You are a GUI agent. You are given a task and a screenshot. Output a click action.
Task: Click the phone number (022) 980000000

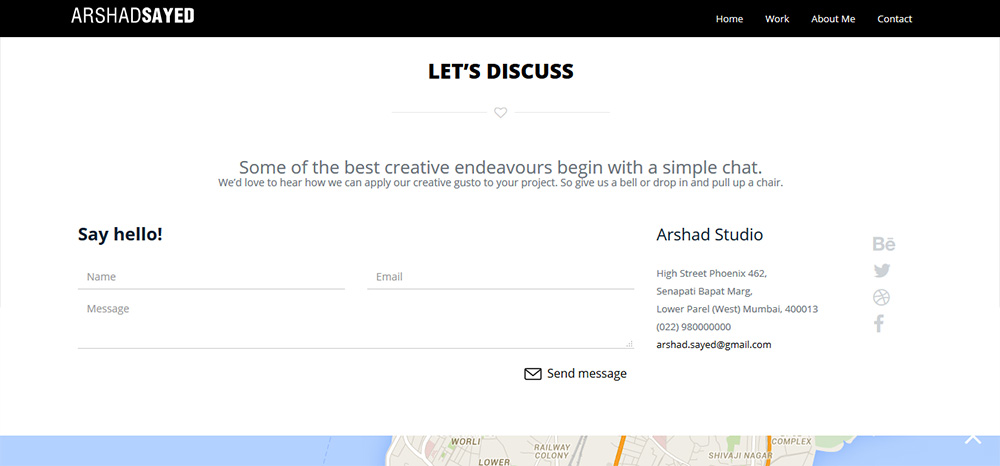coord(693,327)
